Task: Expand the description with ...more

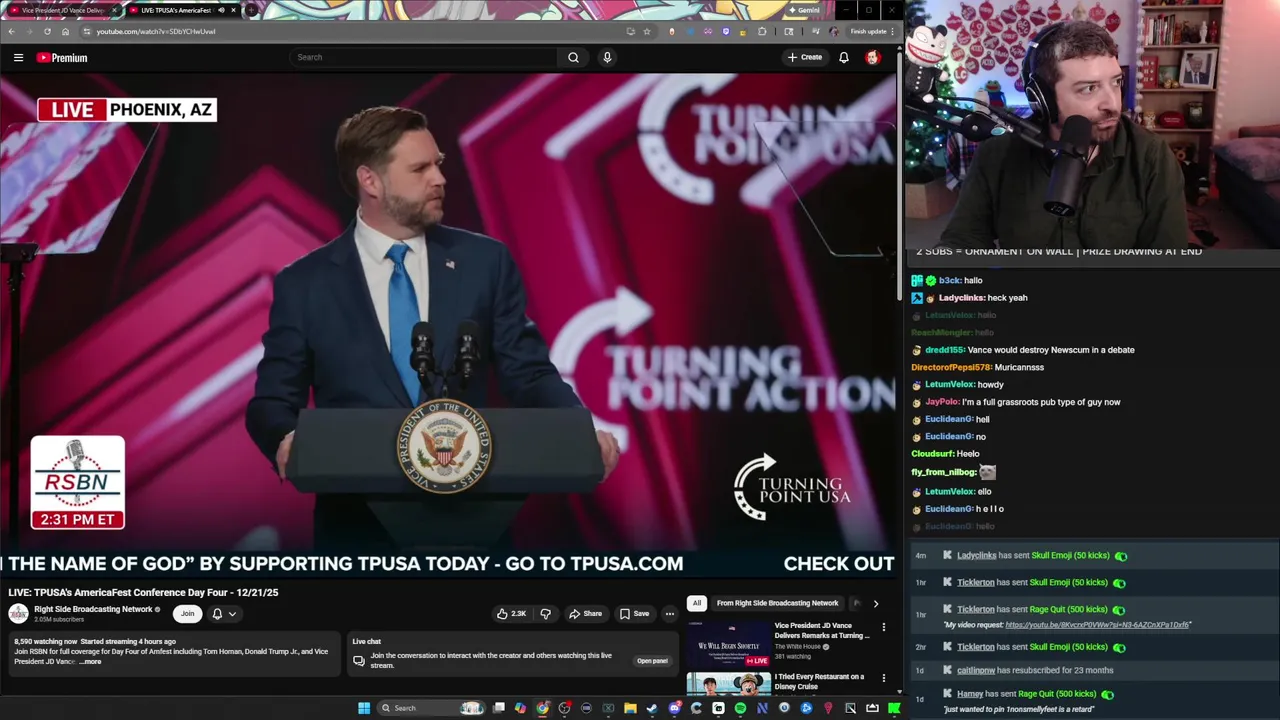Action: (x=91, y=662)
